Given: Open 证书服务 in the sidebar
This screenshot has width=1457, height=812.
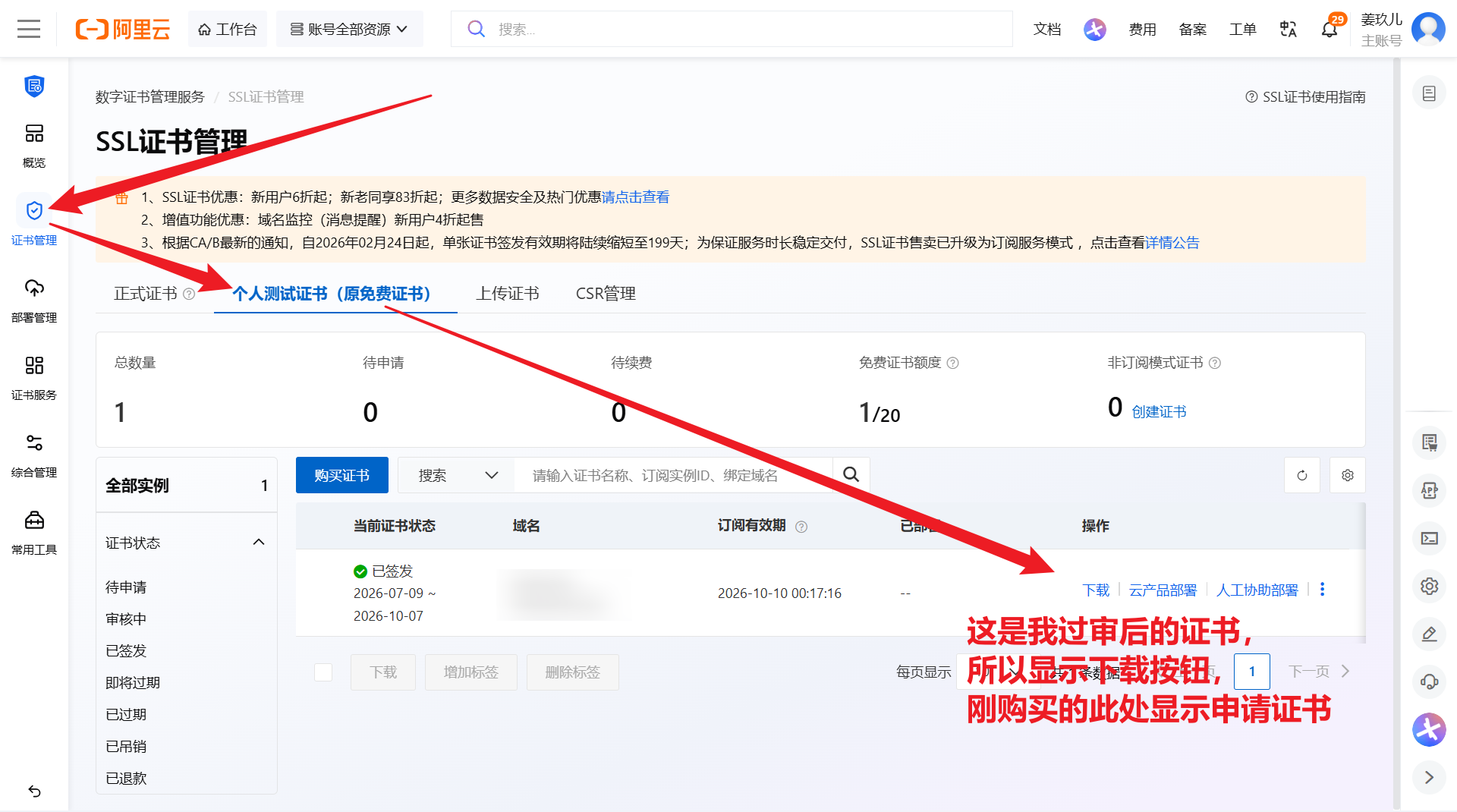Looking at the screenshot, I should coord(34,378).
